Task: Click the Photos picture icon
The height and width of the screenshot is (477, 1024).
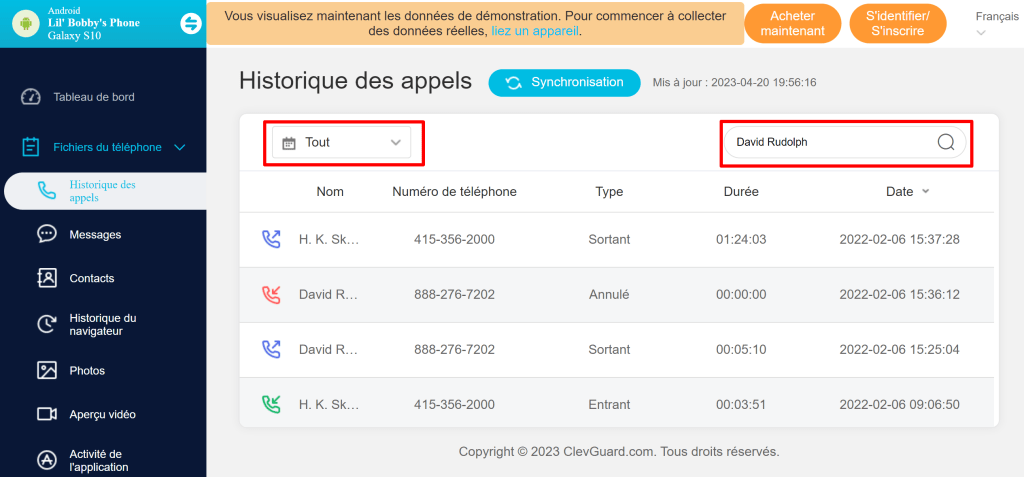Action: click(47, 370)
